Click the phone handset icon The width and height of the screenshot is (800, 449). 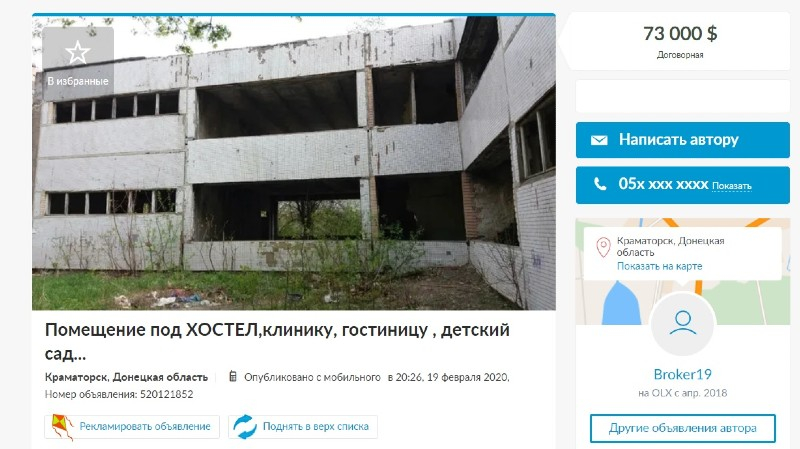pos(600,184)
